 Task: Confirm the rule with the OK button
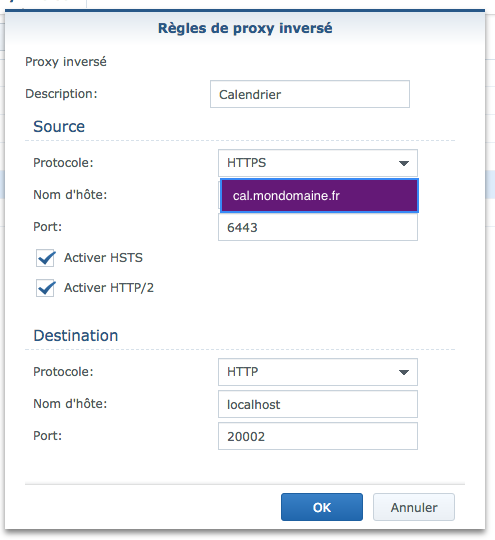click(322, 507)
